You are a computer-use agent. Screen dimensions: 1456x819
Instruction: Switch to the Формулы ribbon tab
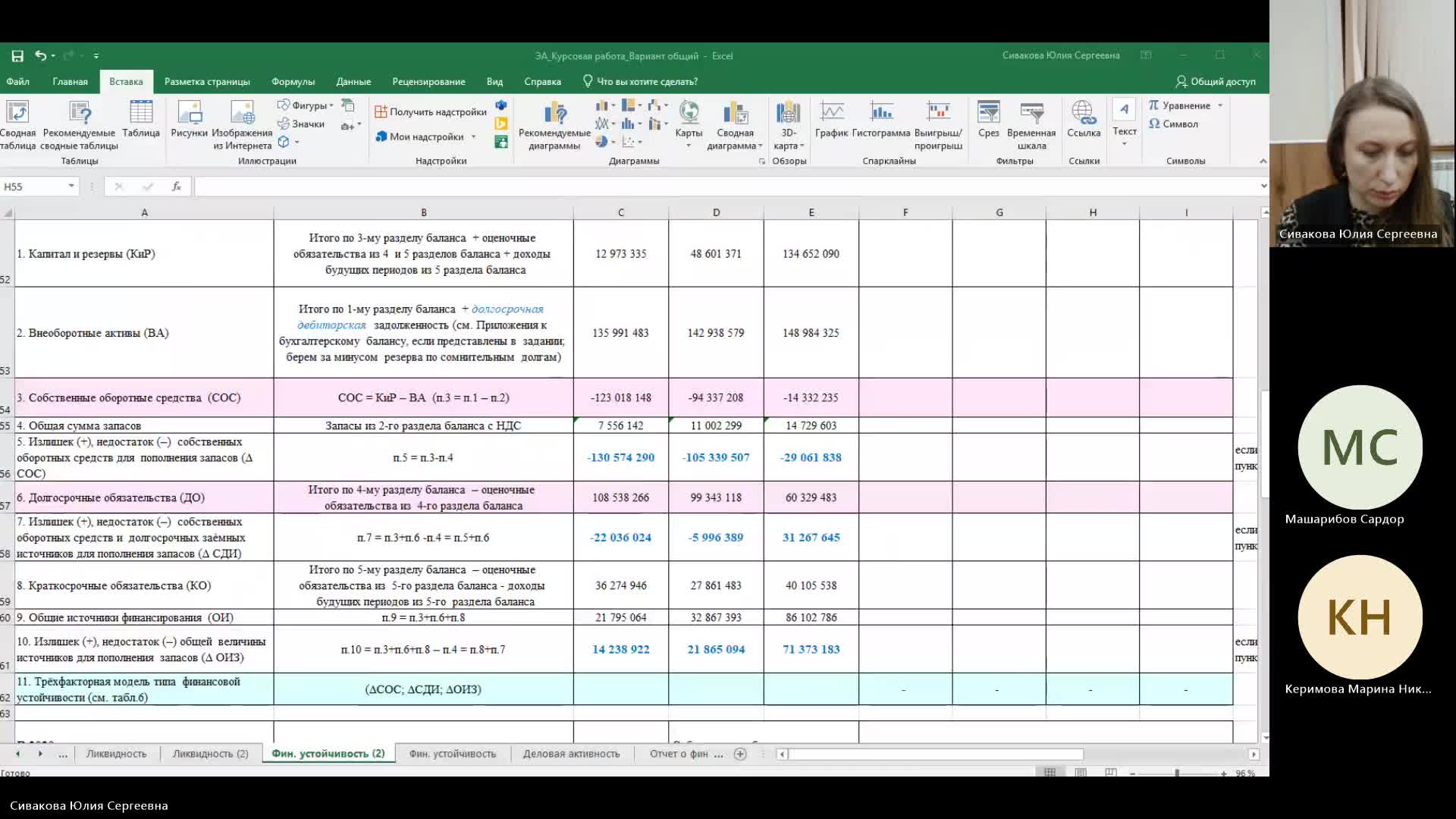293,81
